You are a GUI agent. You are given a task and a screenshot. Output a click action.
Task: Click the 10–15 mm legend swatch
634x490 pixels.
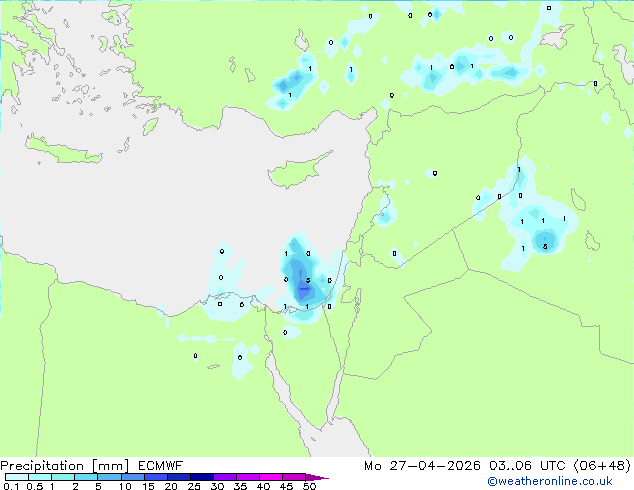click(x=132, y=477)
